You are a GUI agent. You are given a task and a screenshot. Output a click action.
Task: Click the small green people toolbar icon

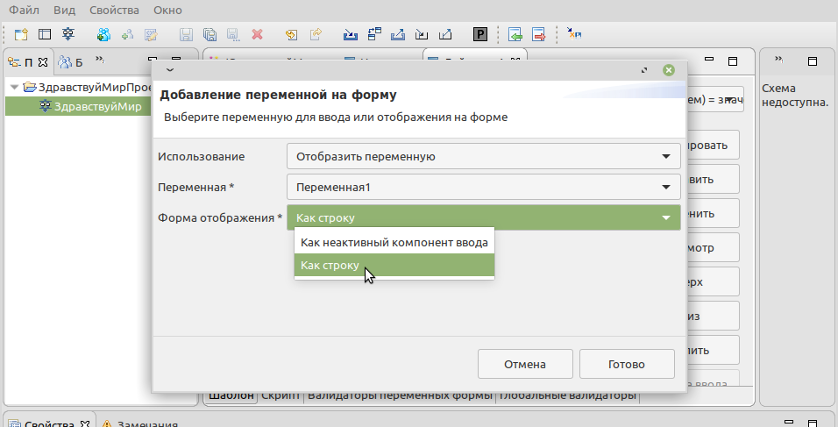click(127, 35)
